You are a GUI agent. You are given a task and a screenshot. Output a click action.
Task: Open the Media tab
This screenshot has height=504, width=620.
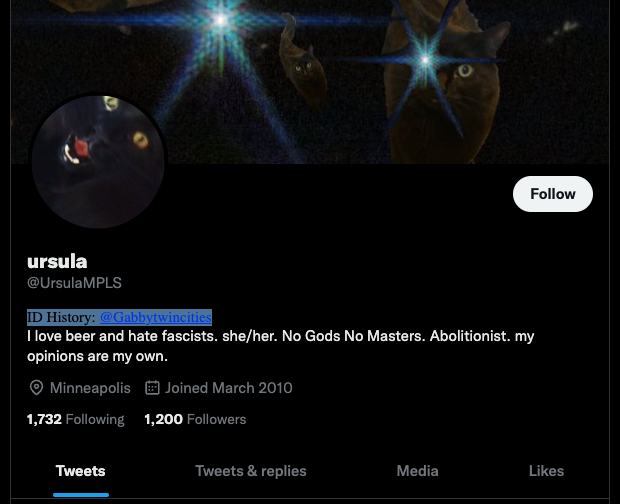click(x=418, y=471)
